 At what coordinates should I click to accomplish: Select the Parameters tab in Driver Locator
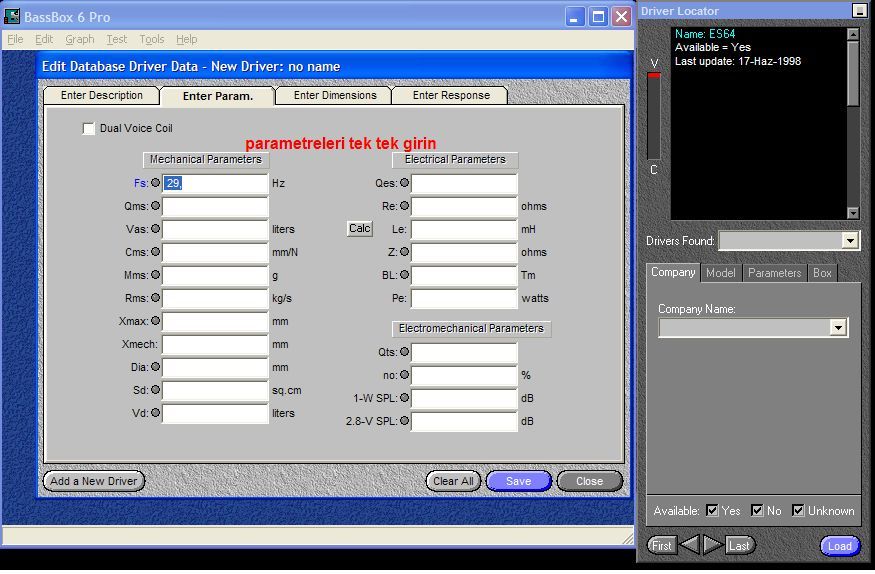[774, 273]
